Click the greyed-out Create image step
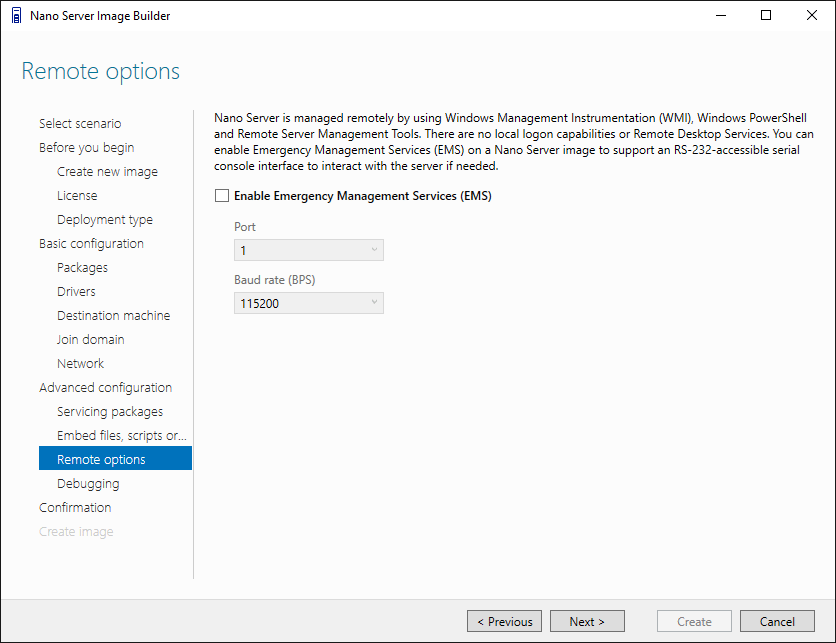The width and height of the screenshot is (836, 643). point(76,532)
